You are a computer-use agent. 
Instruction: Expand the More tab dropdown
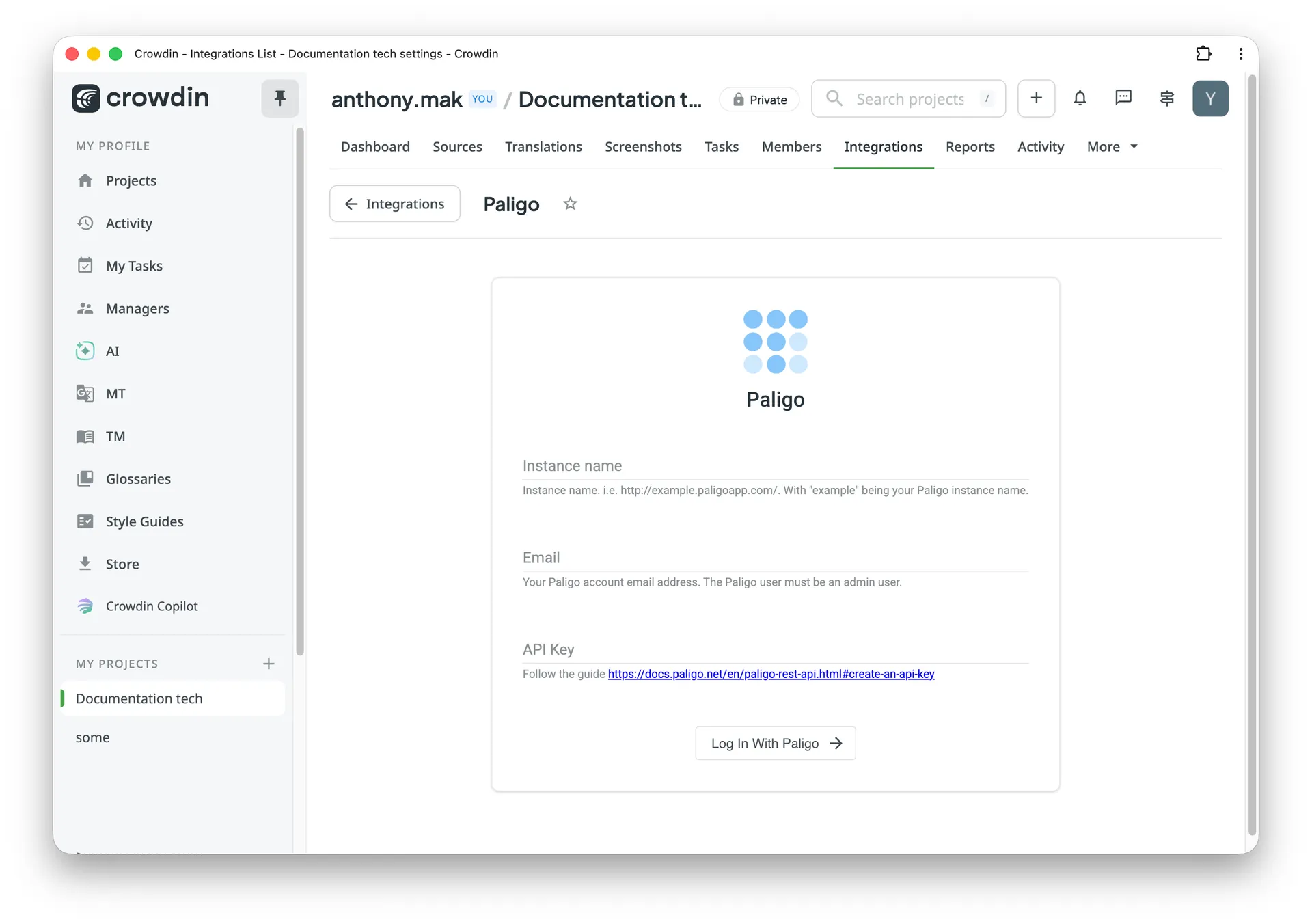click(x=1112, y=146)
